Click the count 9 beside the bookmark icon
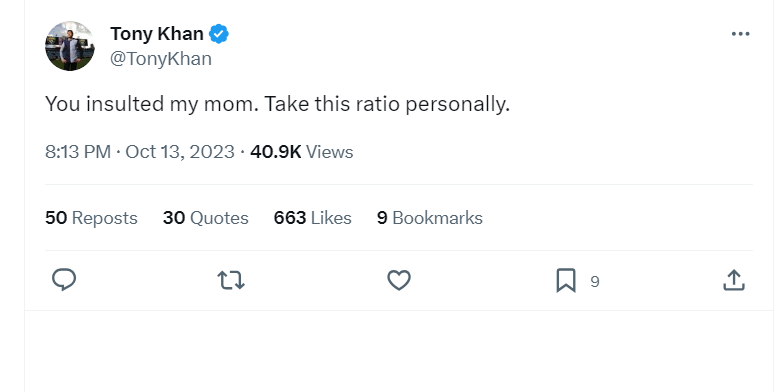Screen dimensions: 777x392 pos(595,282)
